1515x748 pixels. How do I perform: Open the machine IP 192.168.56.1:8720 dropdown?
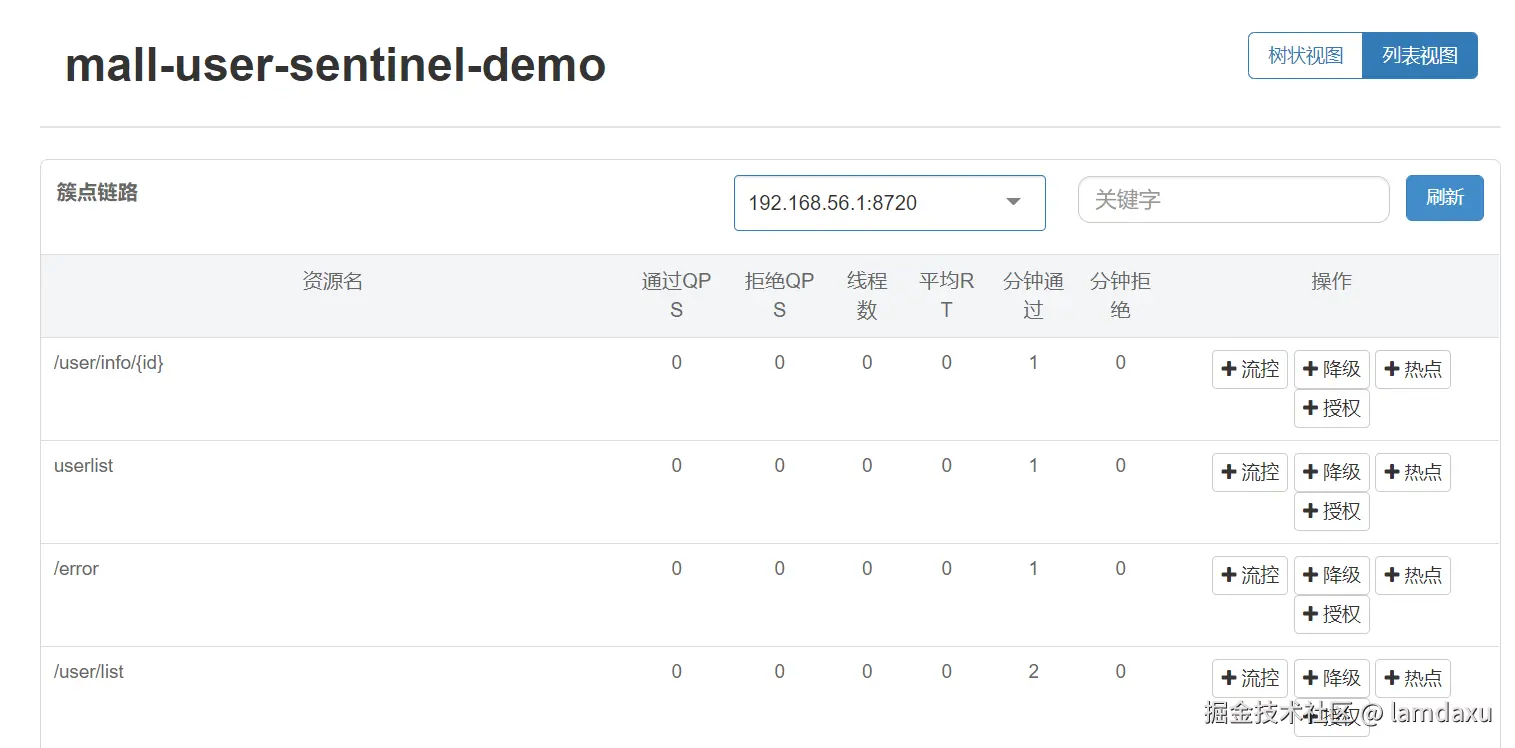coord(889,203)
